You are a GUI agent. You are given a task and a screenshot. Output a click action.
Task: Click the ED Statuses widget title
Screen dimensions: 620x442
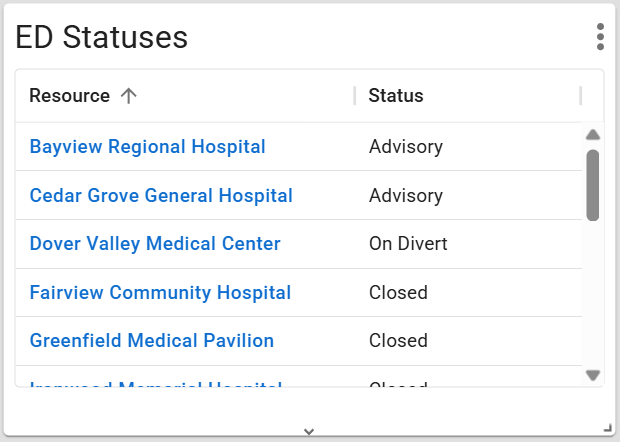point(102,37)
